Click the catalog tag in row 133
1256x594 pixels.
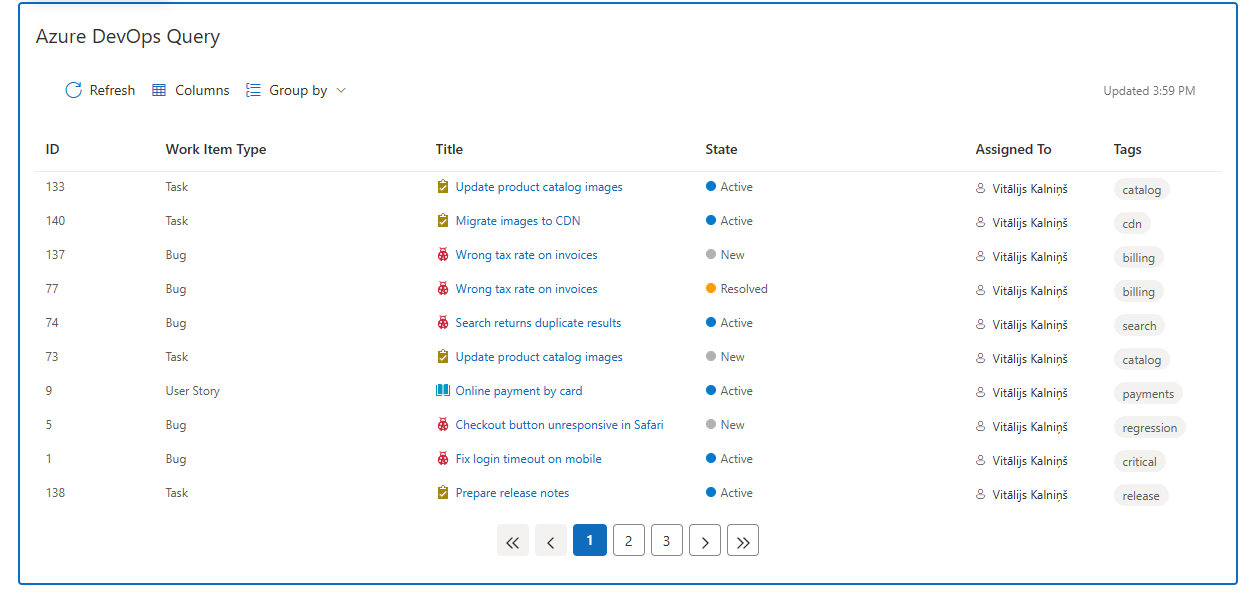click(1142, 190)
